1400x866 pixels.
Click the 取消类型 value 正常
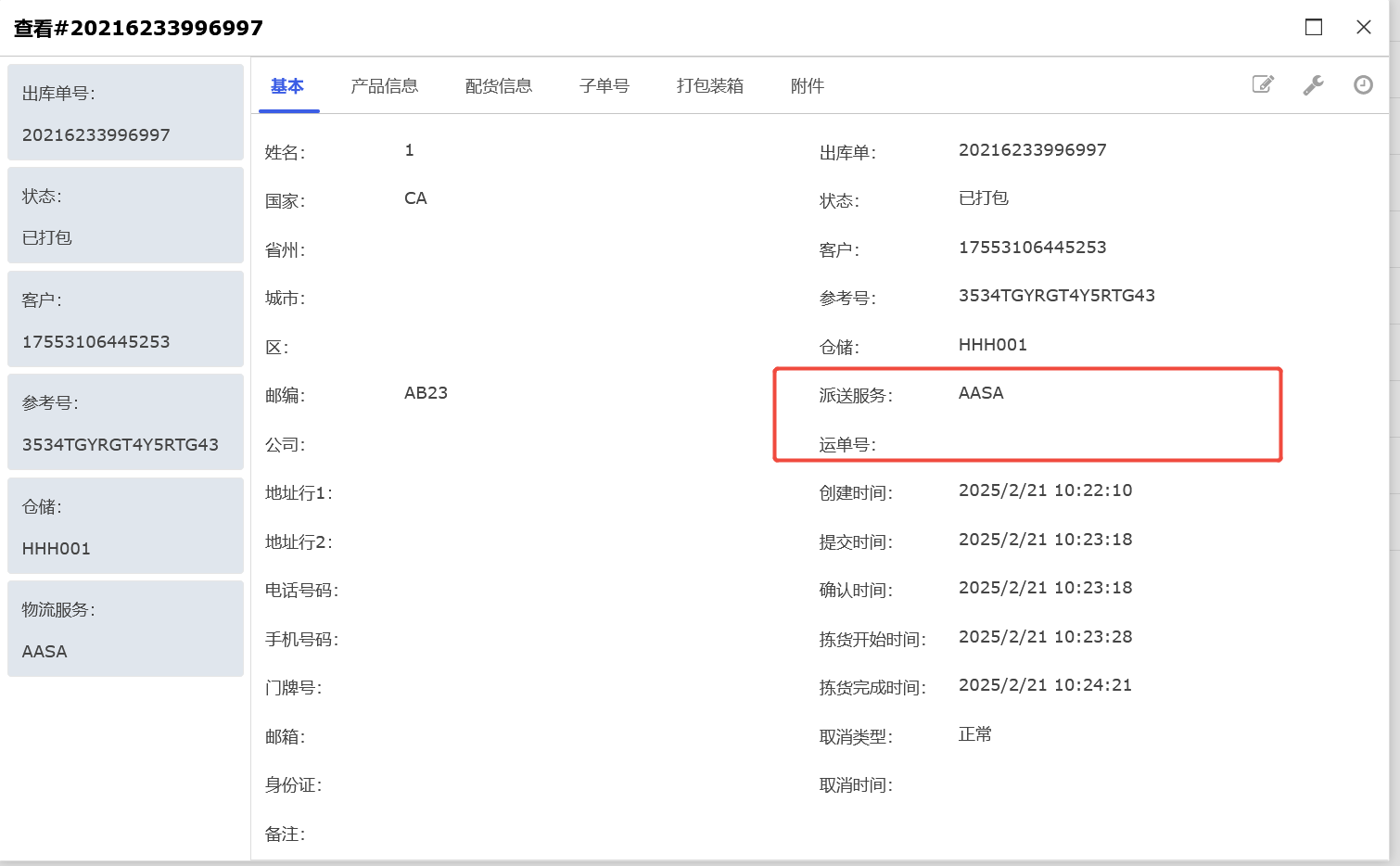point(975,734)
